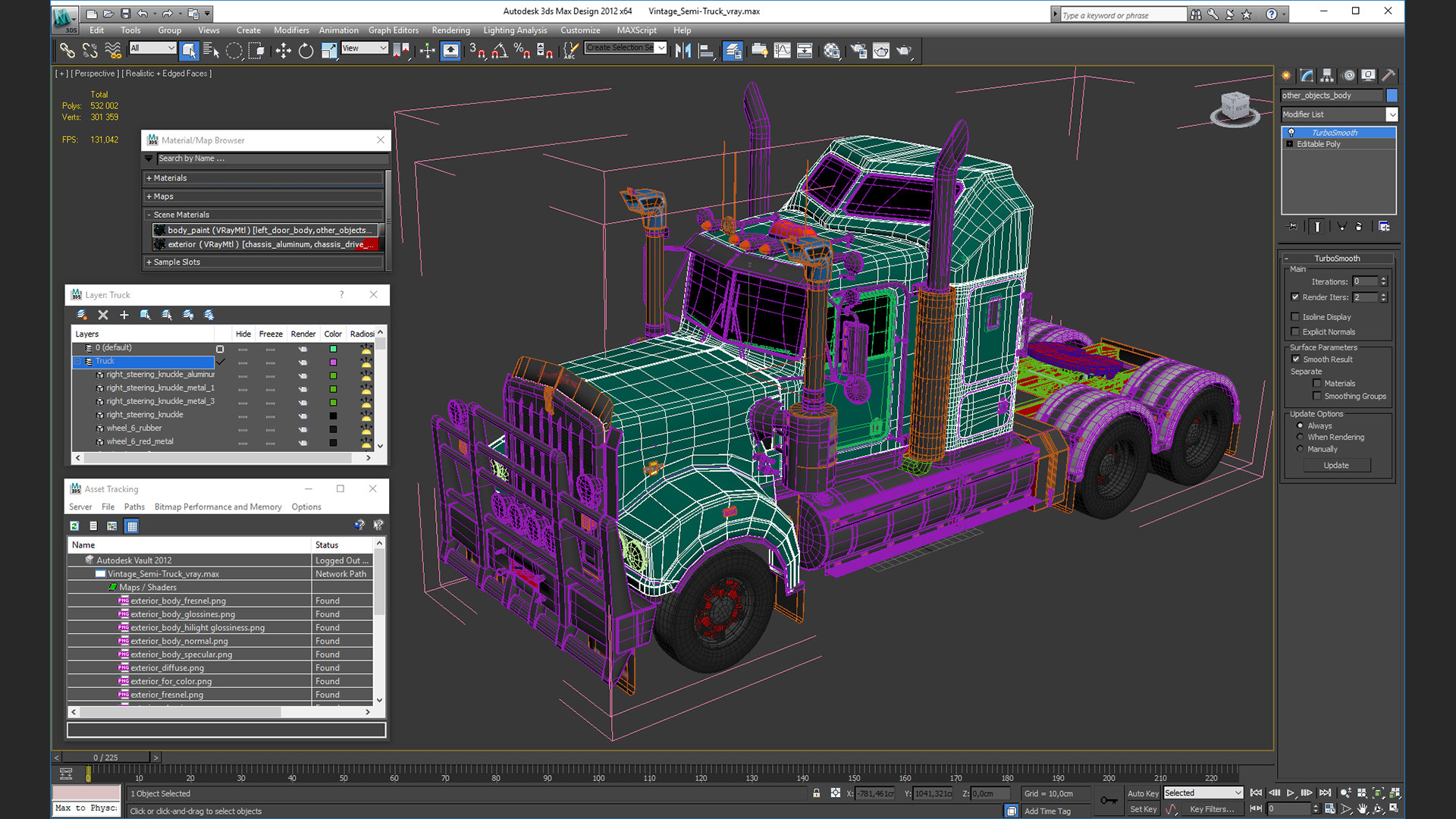This screenshot has height=819, width=1456.
Task: Switch to the Utilities command panel tab
Action: 1389,75
